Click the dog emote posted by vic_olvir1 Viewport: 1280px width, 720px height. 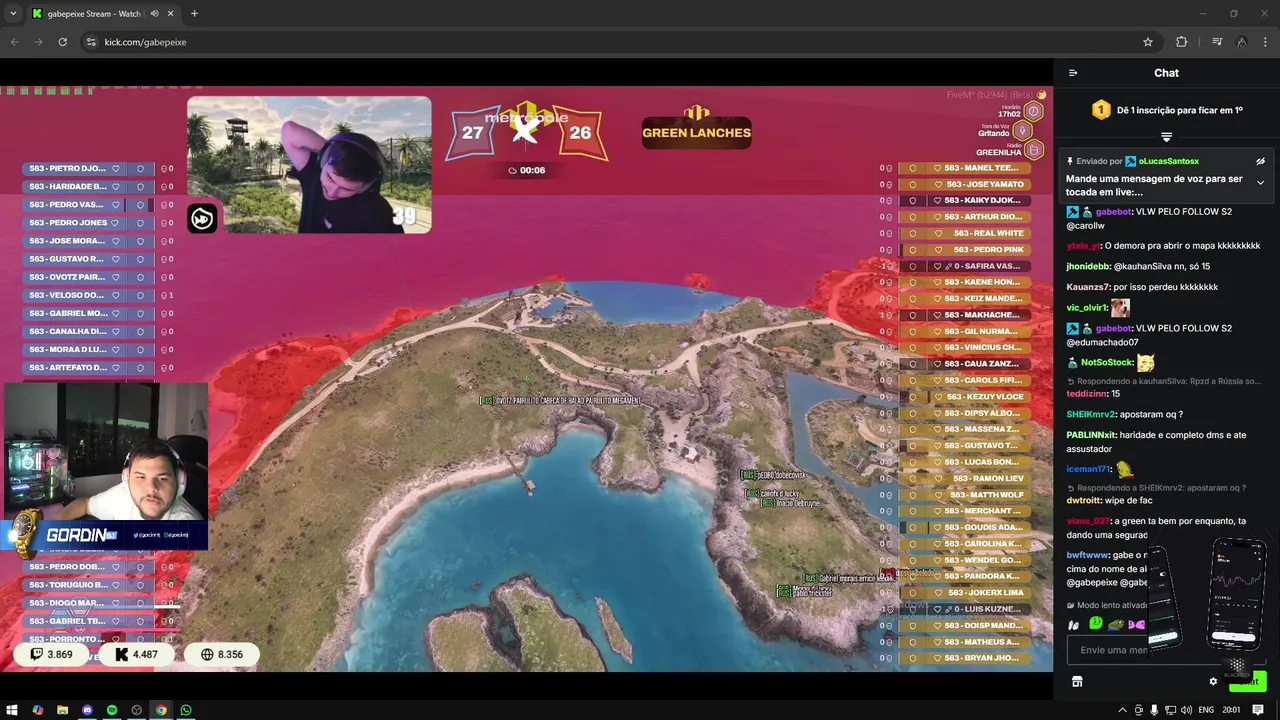[x=1120, y=308]
